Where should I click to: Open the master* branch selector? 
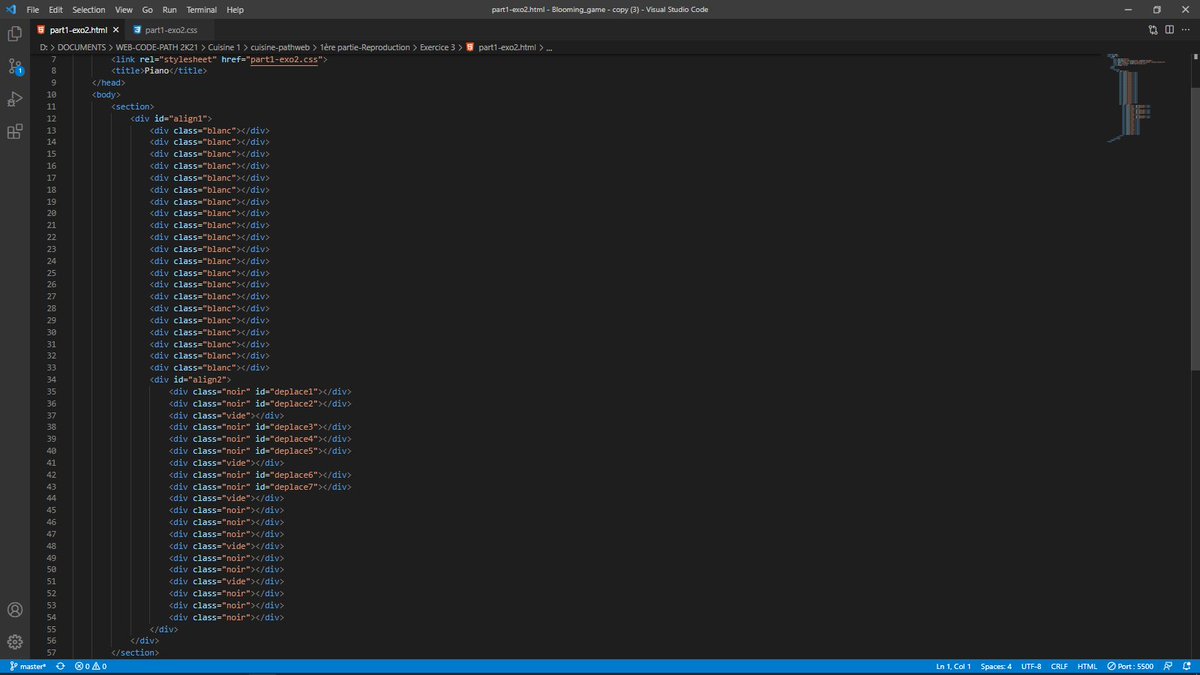coord(28,666)
